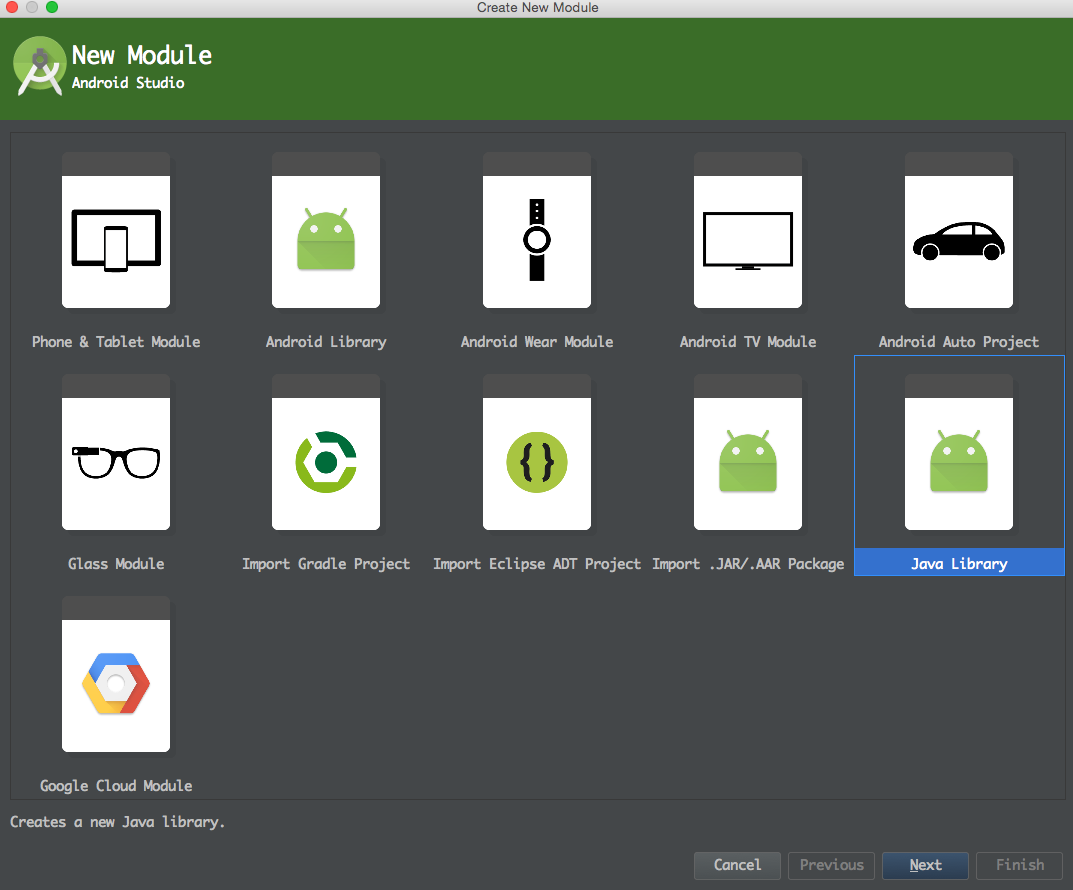The height and width of the screenshot is (890, 1073).
Task: Close the Create New Module window
Action: (x=12, y=8)
